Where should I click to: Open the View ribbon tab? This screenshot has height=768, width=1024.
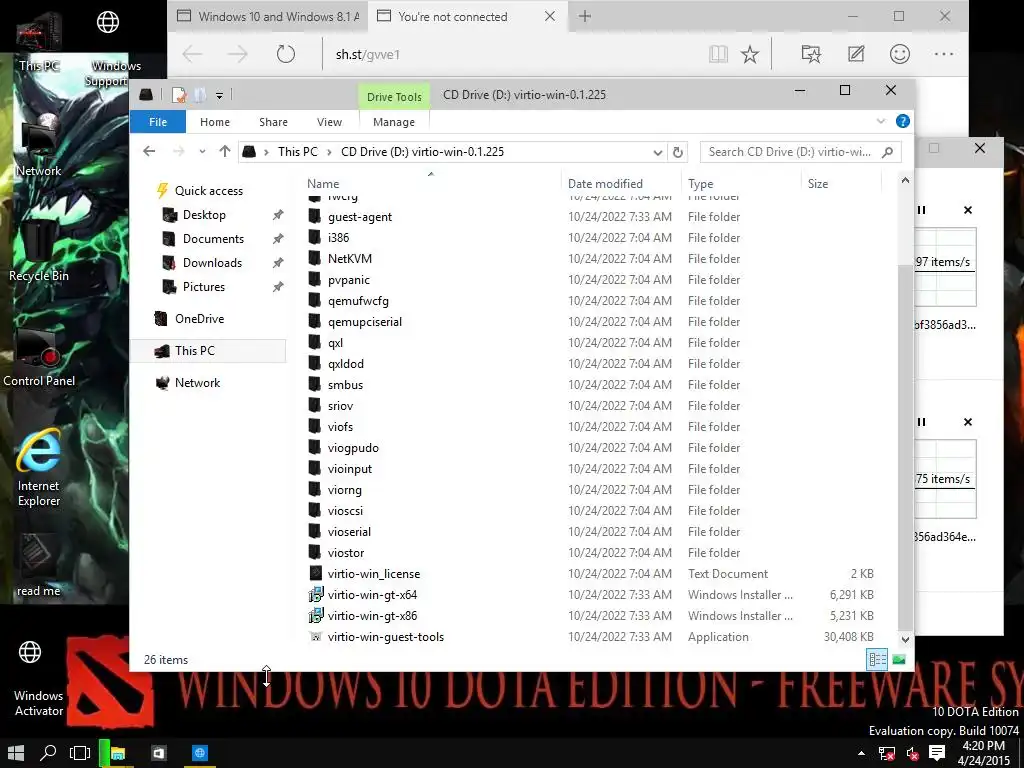(x=329, y=122)
